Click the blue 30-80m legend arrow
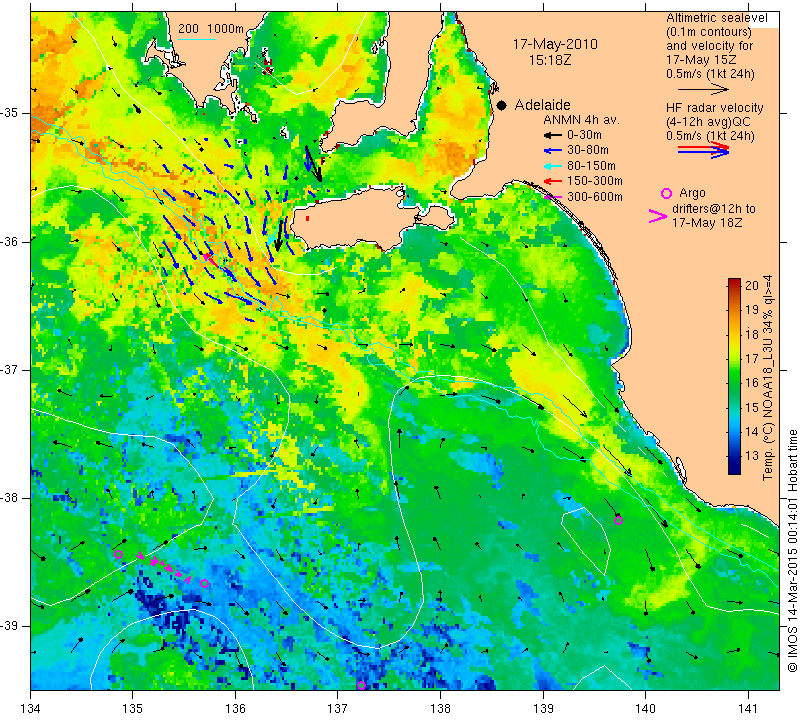This screenshot has width=800, height=720. (552, 151)
